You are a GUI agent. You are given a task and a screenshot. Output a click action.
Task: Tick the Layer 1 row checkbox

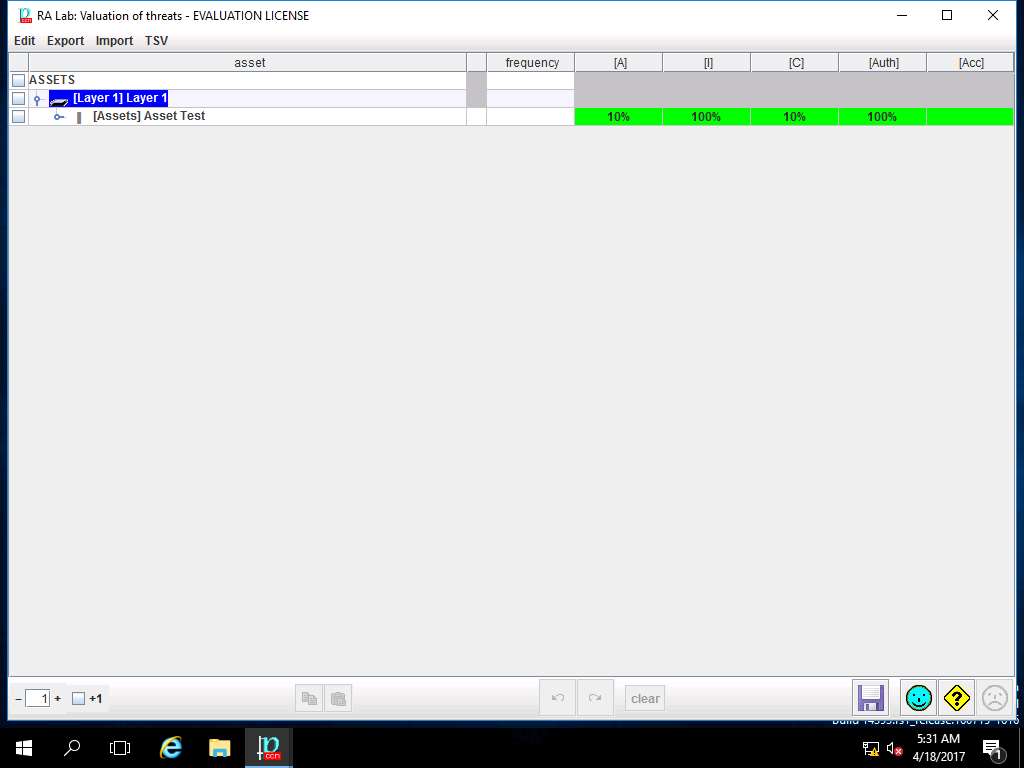click(18, 99)
